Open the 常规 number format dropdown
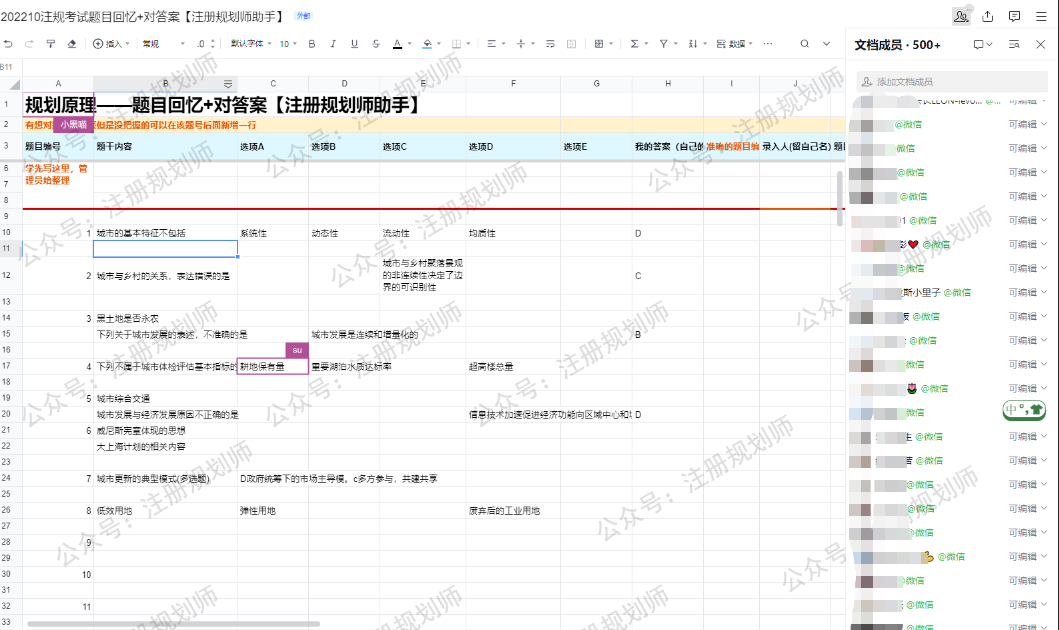The image size is (1059, 630). tap(163, 44)
